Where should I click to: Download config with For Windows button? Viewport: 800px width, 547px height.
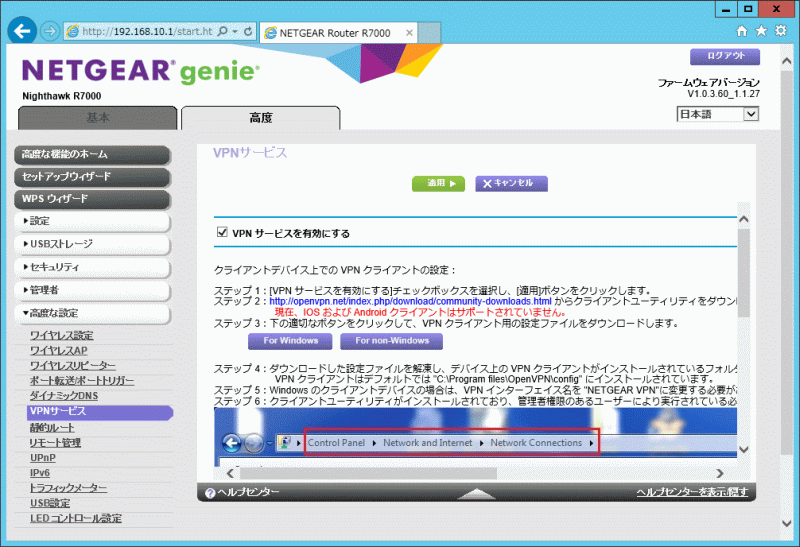(291, 341)
